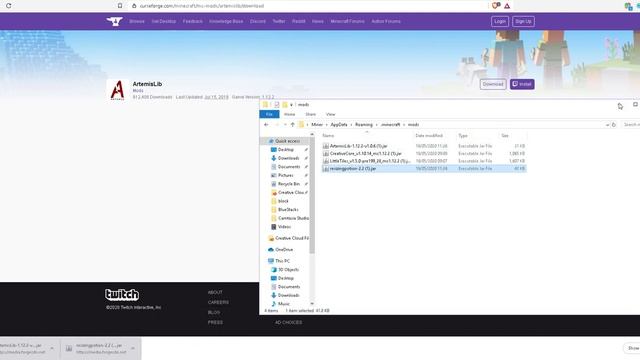
Task: Click the Explorer sidebar vertical scrollbar thumb
Action: tap(312, 195)
